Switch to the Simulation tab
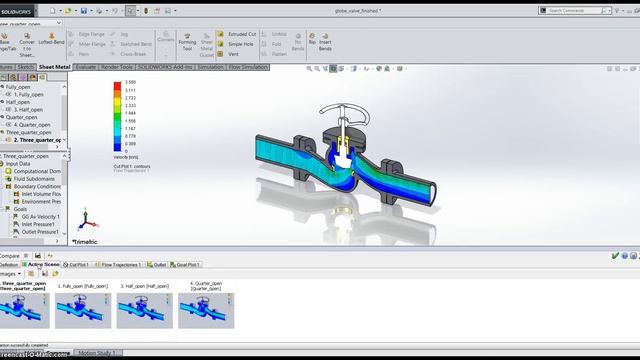Image resolution: width=640 pixels, height=360 pixels. coord(211,67)
